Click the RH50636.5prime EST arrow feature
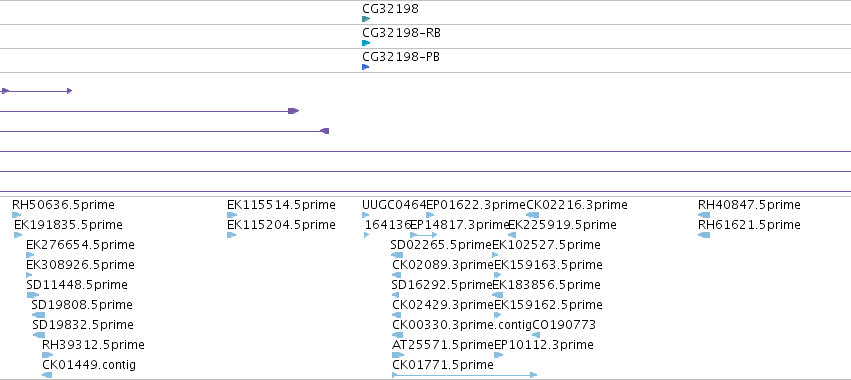The height and width of the screenshot is (380, 851). tap(16, 215)
